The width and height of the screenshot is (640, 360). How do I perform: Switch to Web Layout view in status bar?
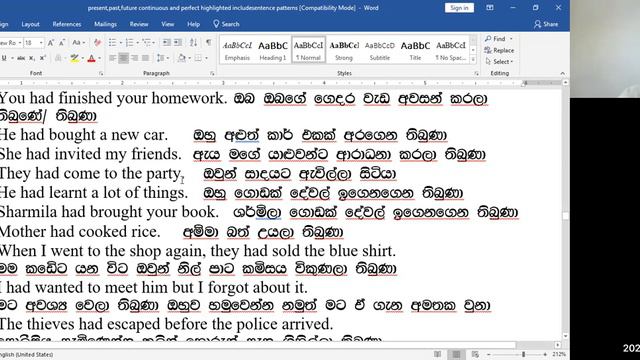coord(475,354)
